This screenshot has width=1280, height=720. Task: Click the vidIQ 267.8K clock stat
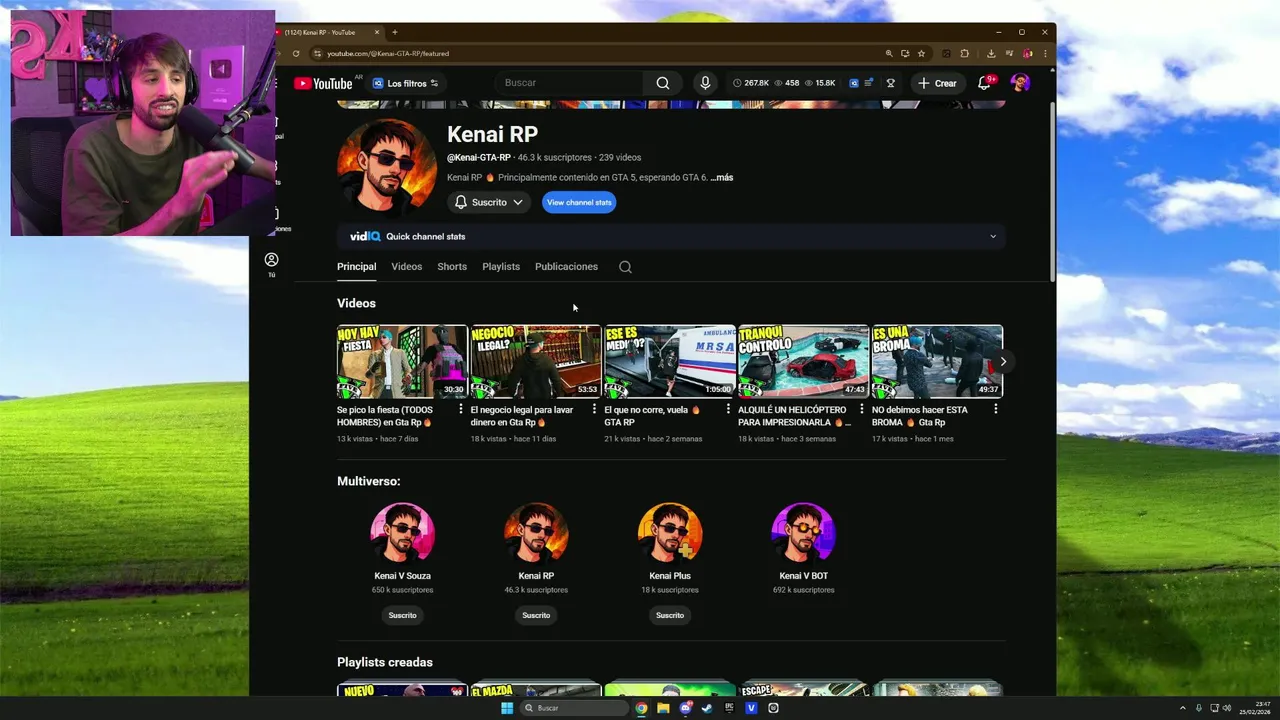751,83
